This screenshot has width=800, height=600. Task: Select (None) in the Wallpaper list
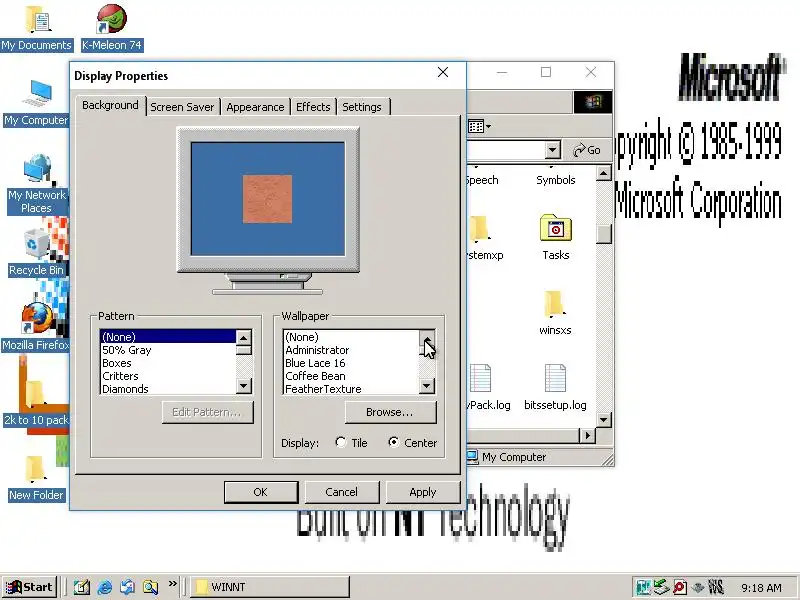[x=351, y=337]
